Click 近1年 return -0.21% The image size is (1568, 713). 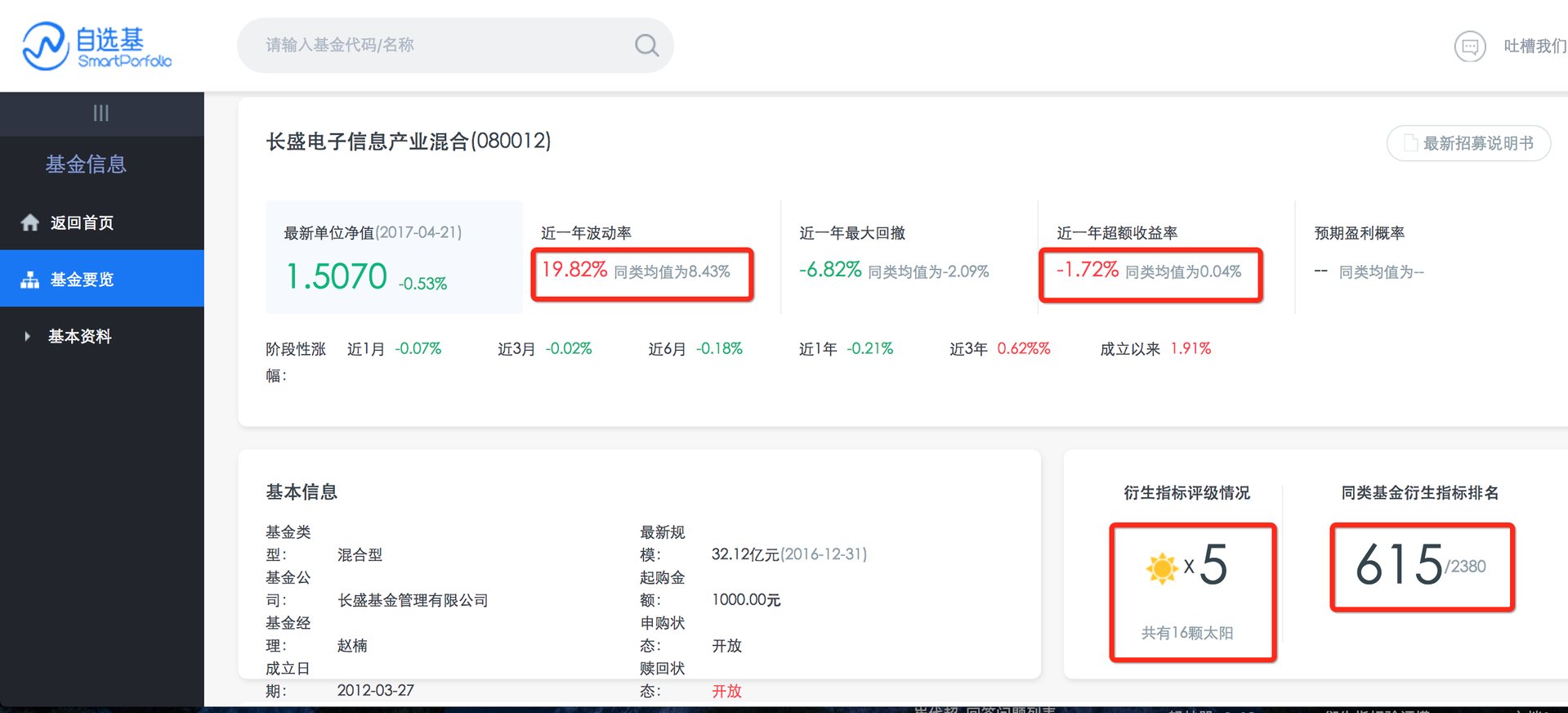869,349
